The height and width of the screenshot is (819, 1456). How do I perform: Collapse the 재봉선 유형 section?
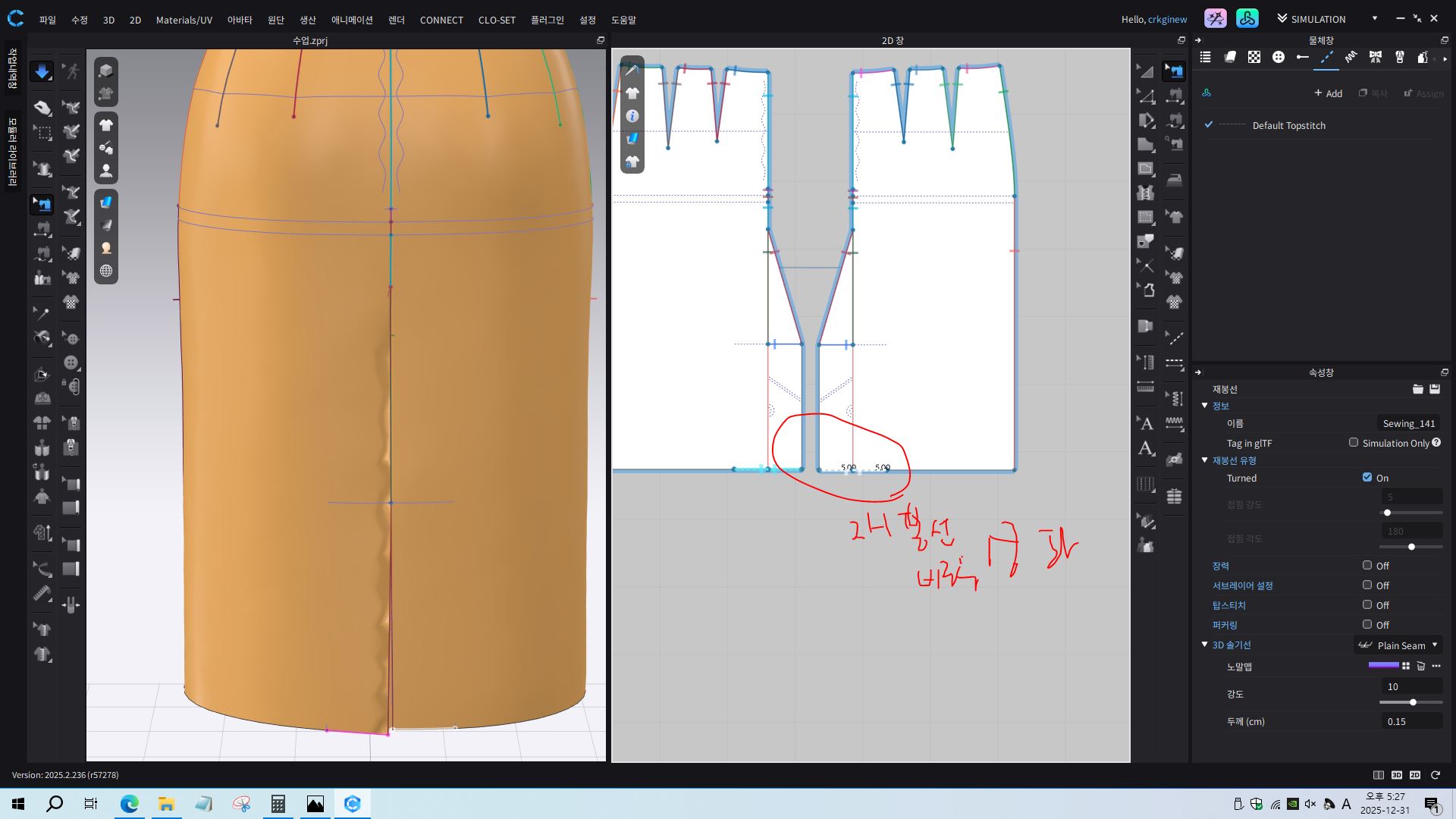[x=1204, y=460]
